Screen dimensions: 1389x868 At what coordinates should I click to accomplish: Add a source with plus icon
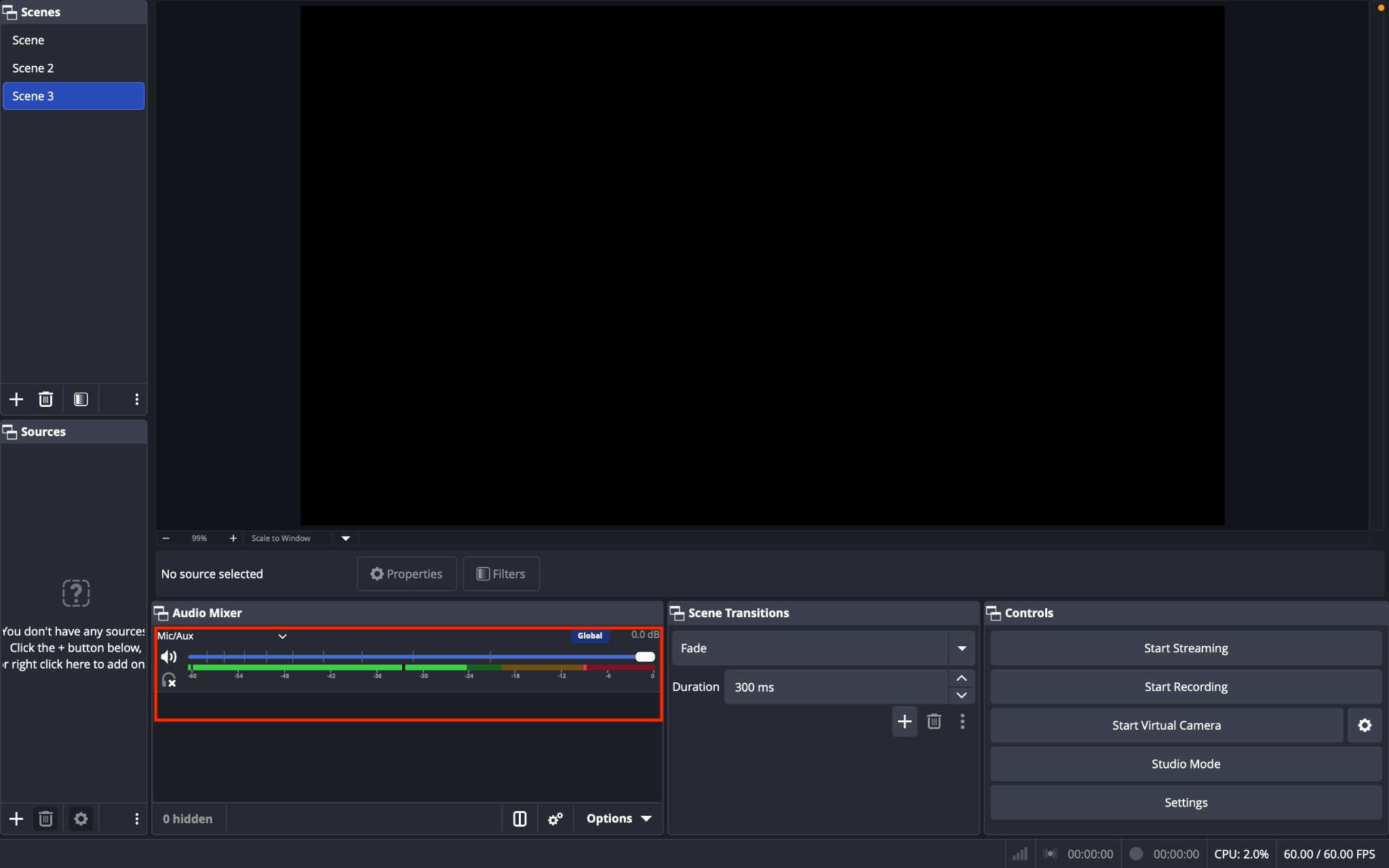[x=16, y=818]
